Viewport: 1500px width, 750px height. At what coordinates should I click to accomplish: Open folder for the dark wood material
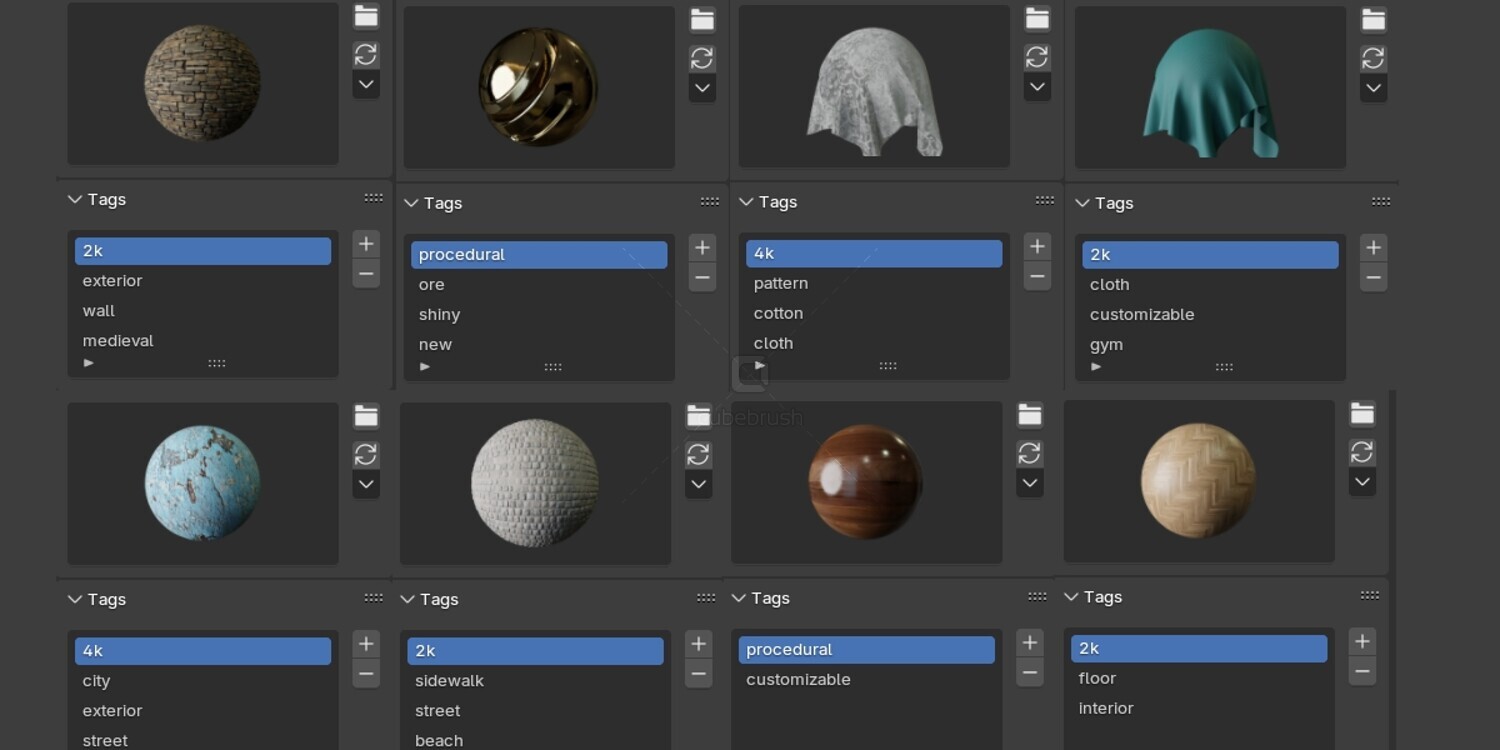1029,415
